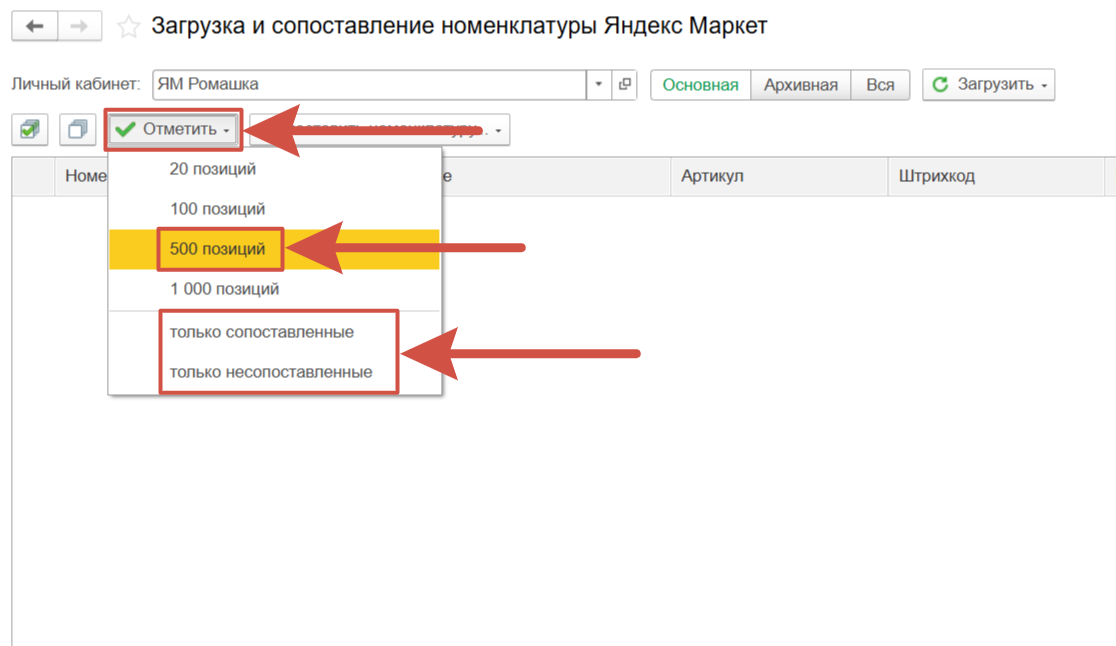Select 100 позиций from the menu
The height and width of the screenshot is (646, 1116).
(217, 209)
